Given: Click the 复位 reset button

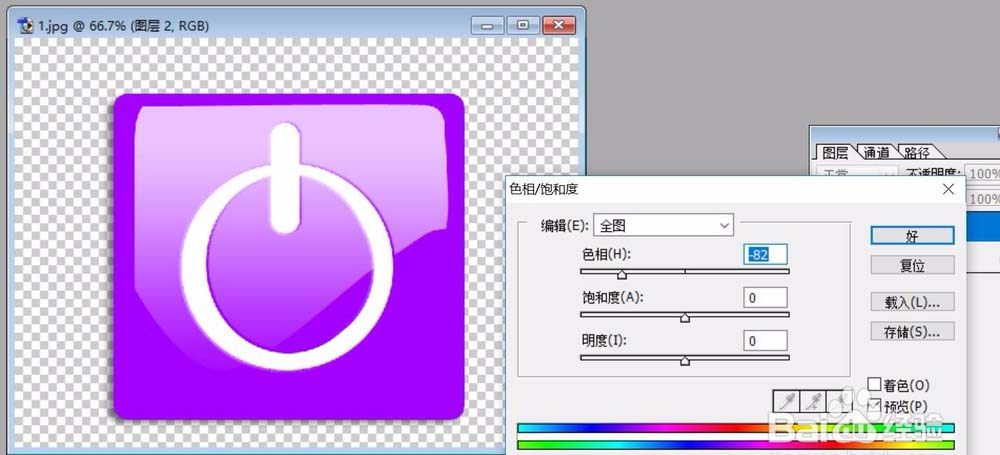Looking at the screenshot, I should pos(912,265).
